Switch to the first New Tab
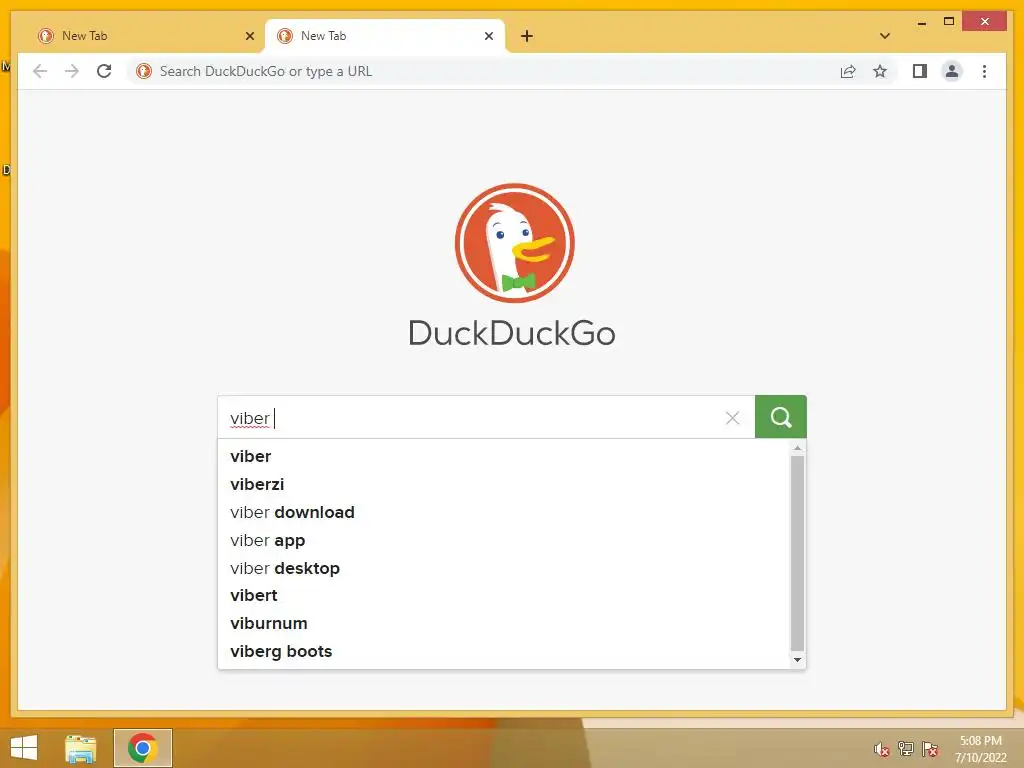Viewport: 1024px width, 768px height. pos(144,36)
